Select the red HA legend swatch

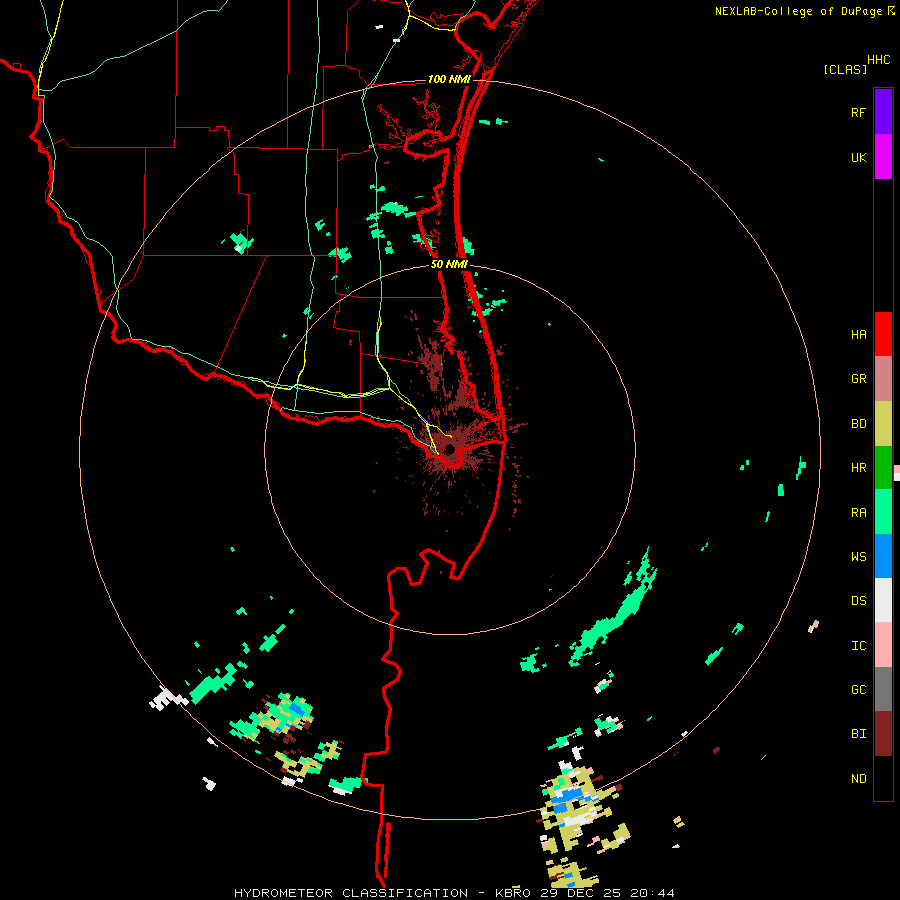[x=883, y=334]
